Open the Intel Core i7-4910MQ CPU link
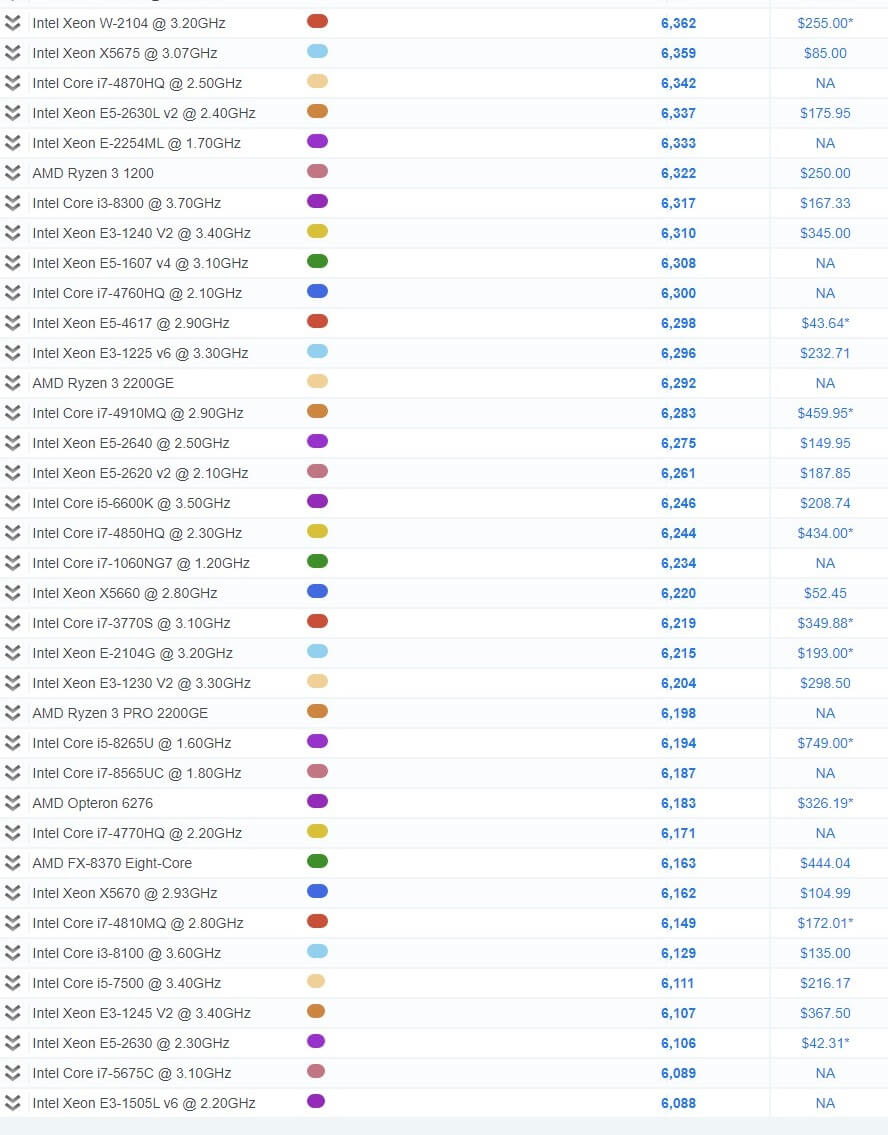The height and width of the screenshot is (1135, 888). coord(138,413)
